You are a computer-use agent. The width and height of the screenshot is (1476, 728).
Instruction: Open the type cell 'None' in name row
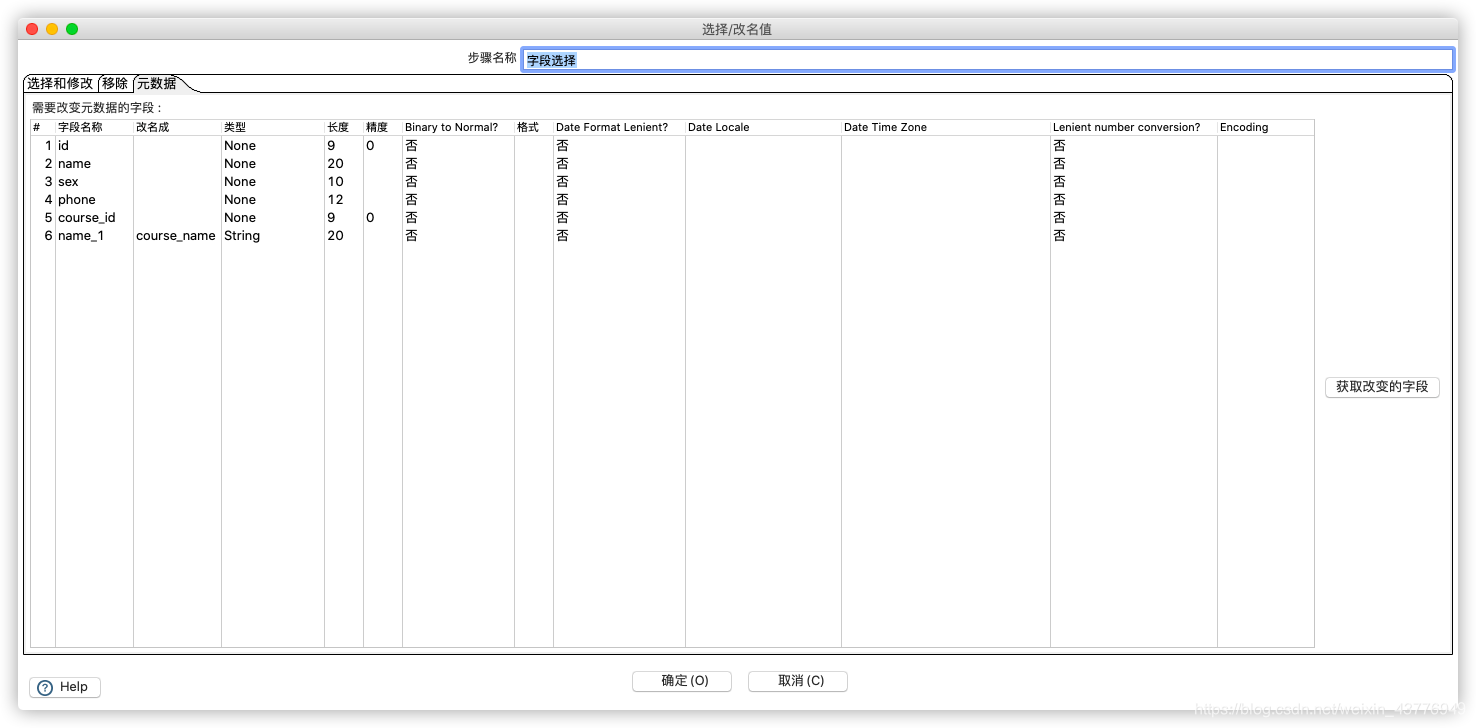(x=273, y=163)
